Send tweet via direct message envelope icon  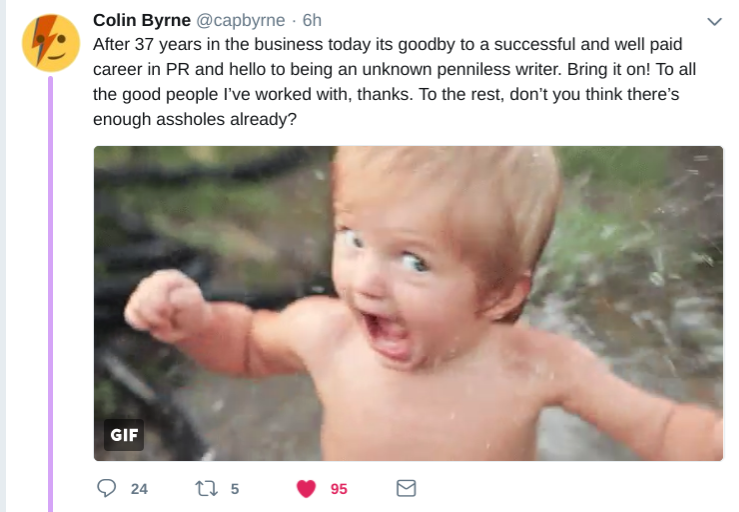405,488
